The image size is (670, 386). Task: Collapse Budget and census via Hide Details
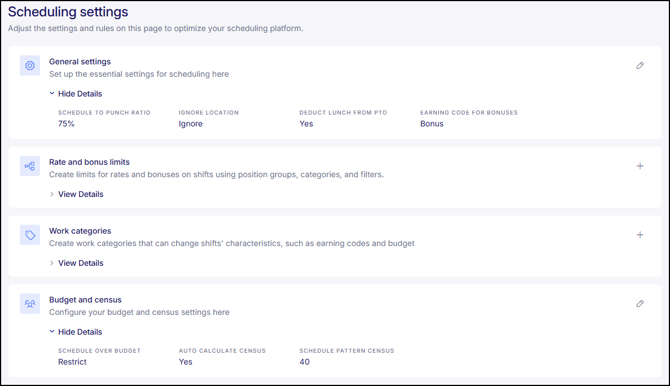point(76,332)
